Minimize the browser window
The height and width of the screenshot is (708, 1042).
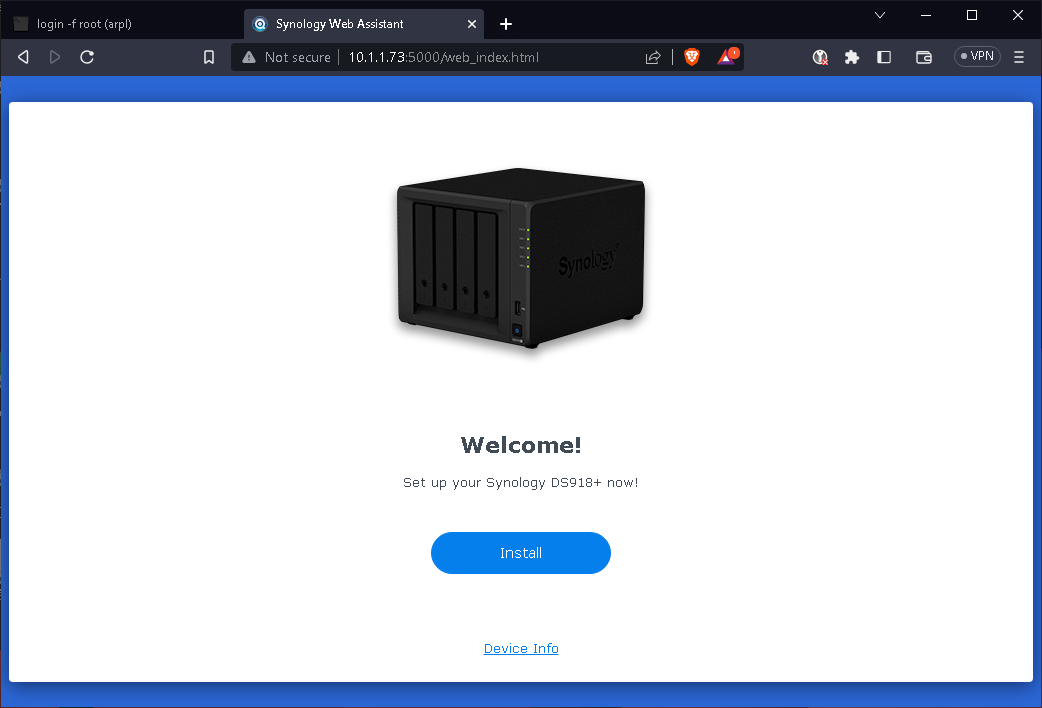pyautogui.click(x=926, y=15)
